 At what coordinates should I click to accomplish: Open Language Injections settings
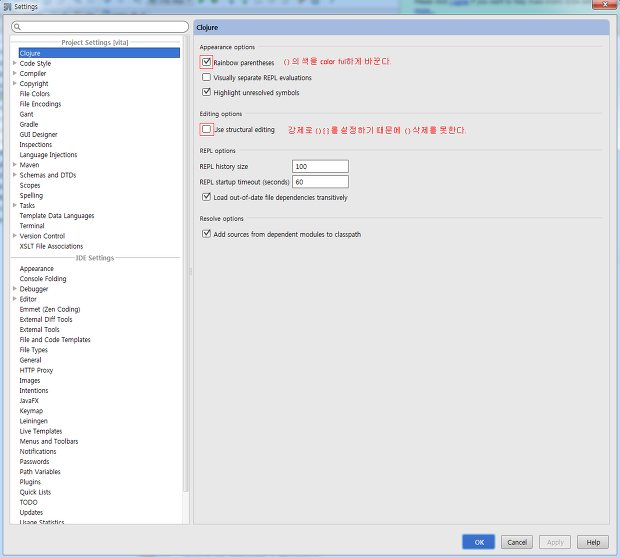(x=48, y=155)
